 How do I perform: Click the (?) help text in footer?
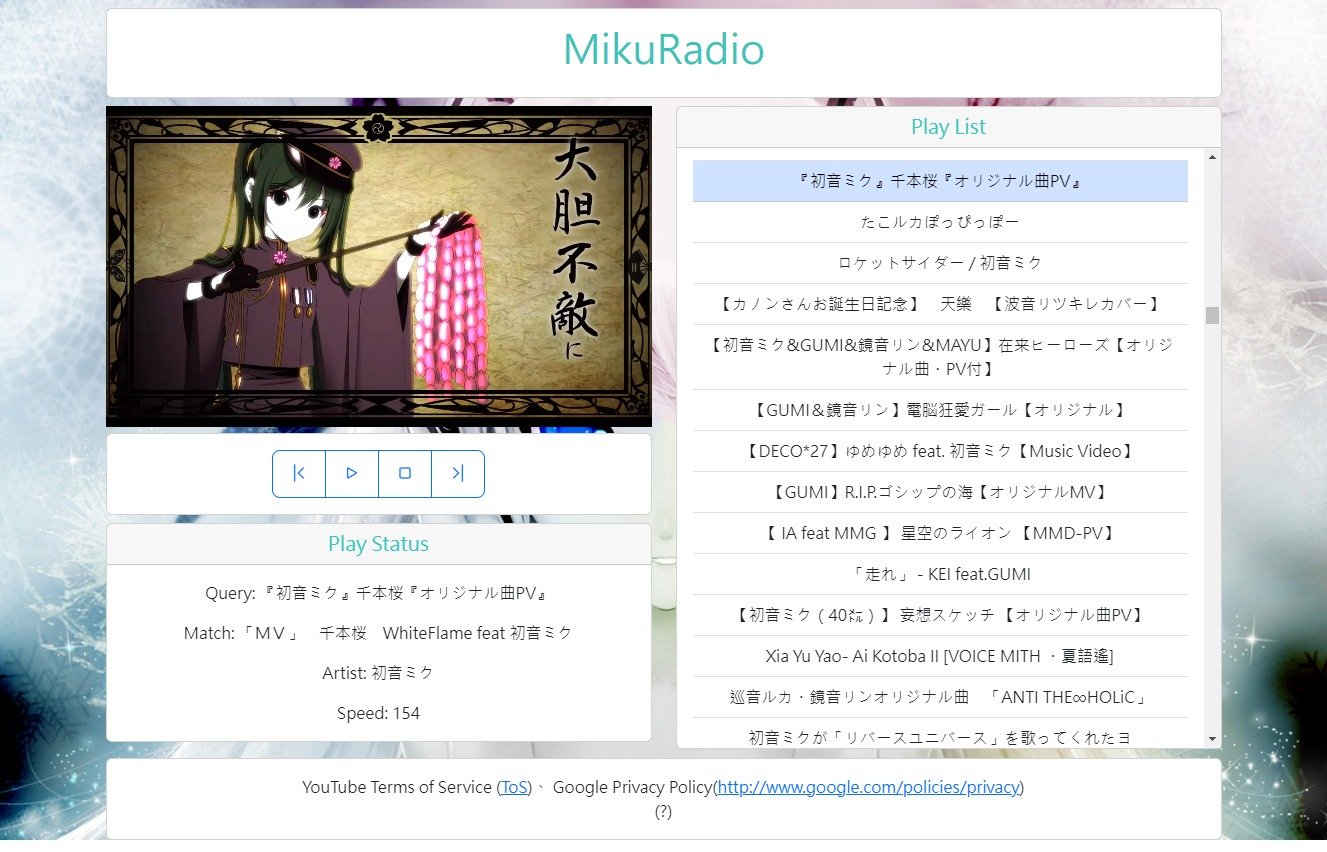663,811
